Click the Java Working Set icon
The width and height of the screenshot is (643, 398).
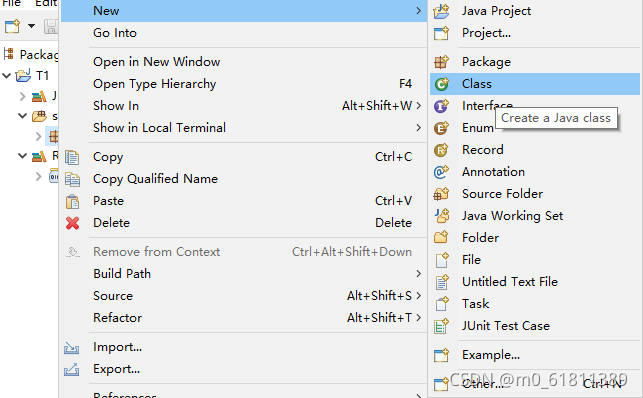tap(441, 216)
